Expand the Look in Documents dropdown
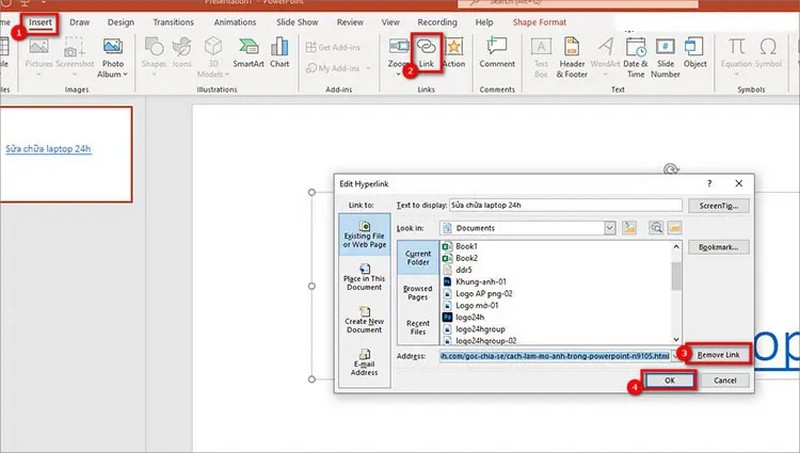The image size is (800, 453). pyautogui.click(x=609, y=228)
